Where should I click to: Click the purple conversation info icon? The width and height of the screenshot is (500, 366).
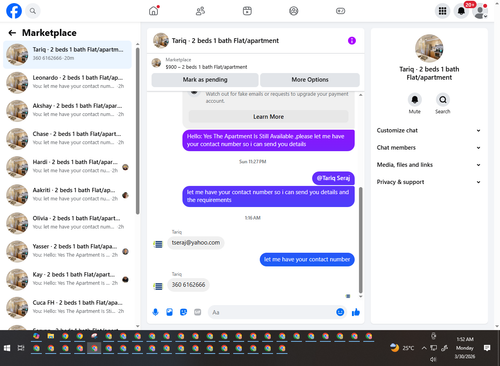coord(352,41)
